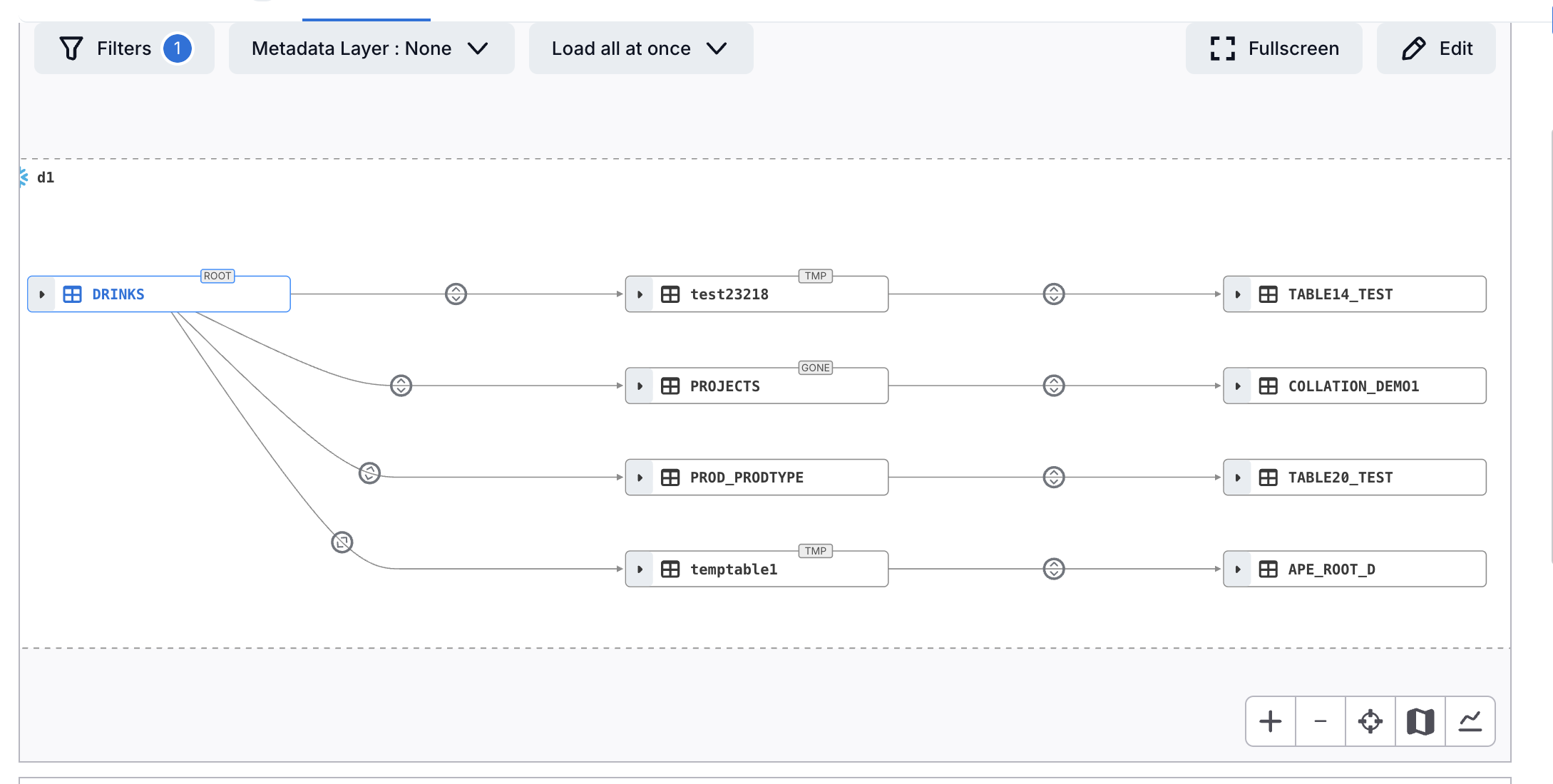Click edge icon leading to temptable1

coord(342,542)
